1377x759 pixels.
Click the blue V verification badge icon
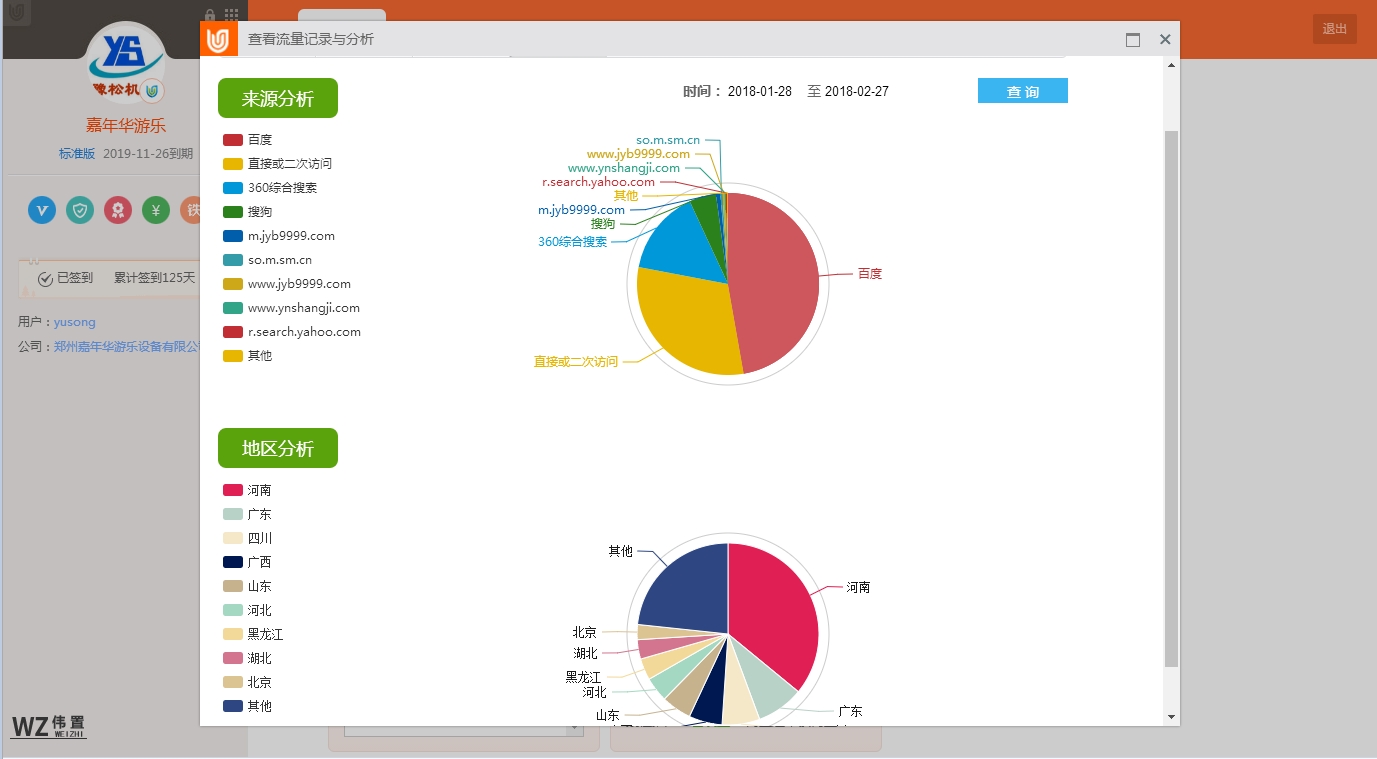(42, 210)
